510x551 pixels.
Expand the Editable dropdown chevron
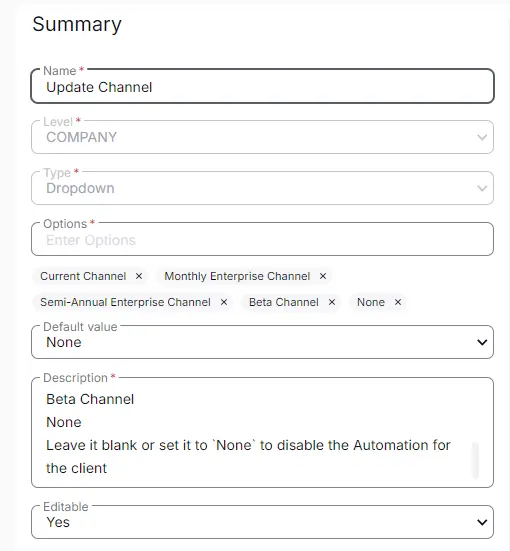482,523
